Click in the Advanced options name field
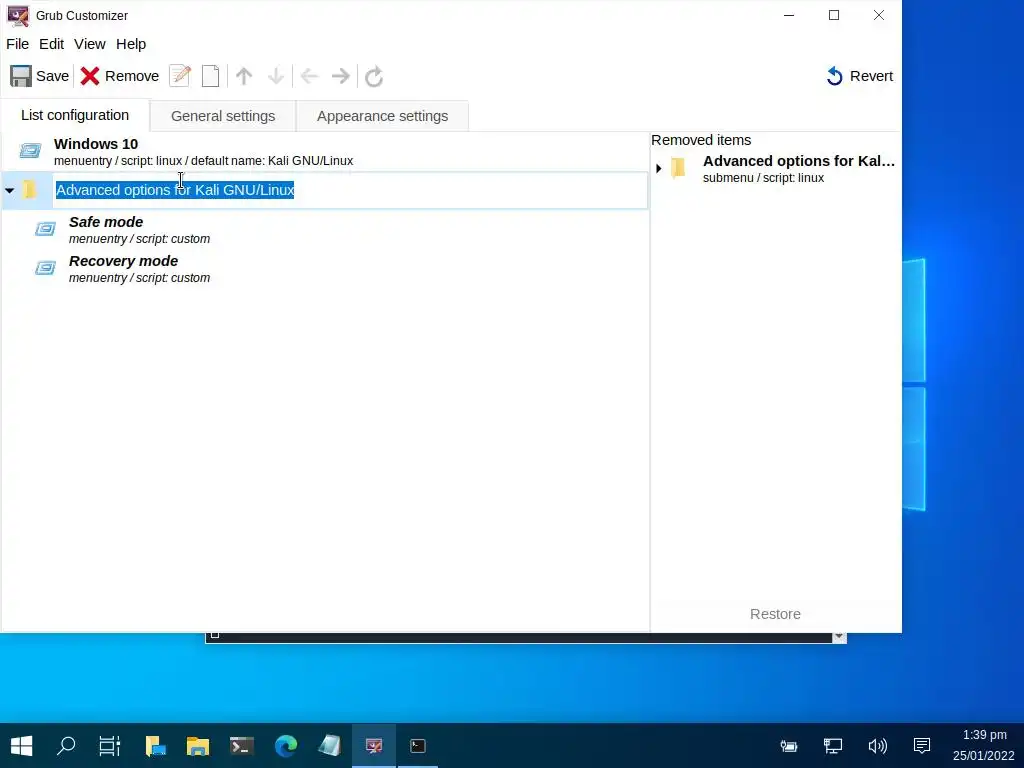The width and height of the screenshot is (1024, 768). 350,190
